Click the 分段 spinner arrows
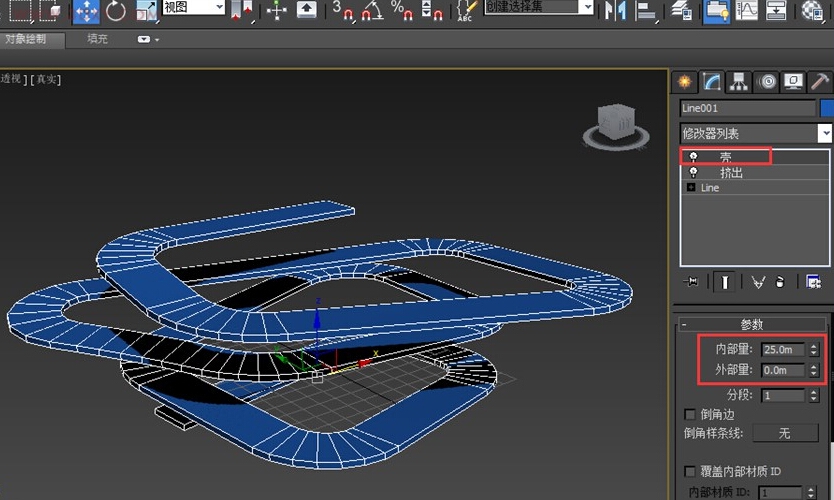This screenshot has width=834, height=500. (813, 395)
